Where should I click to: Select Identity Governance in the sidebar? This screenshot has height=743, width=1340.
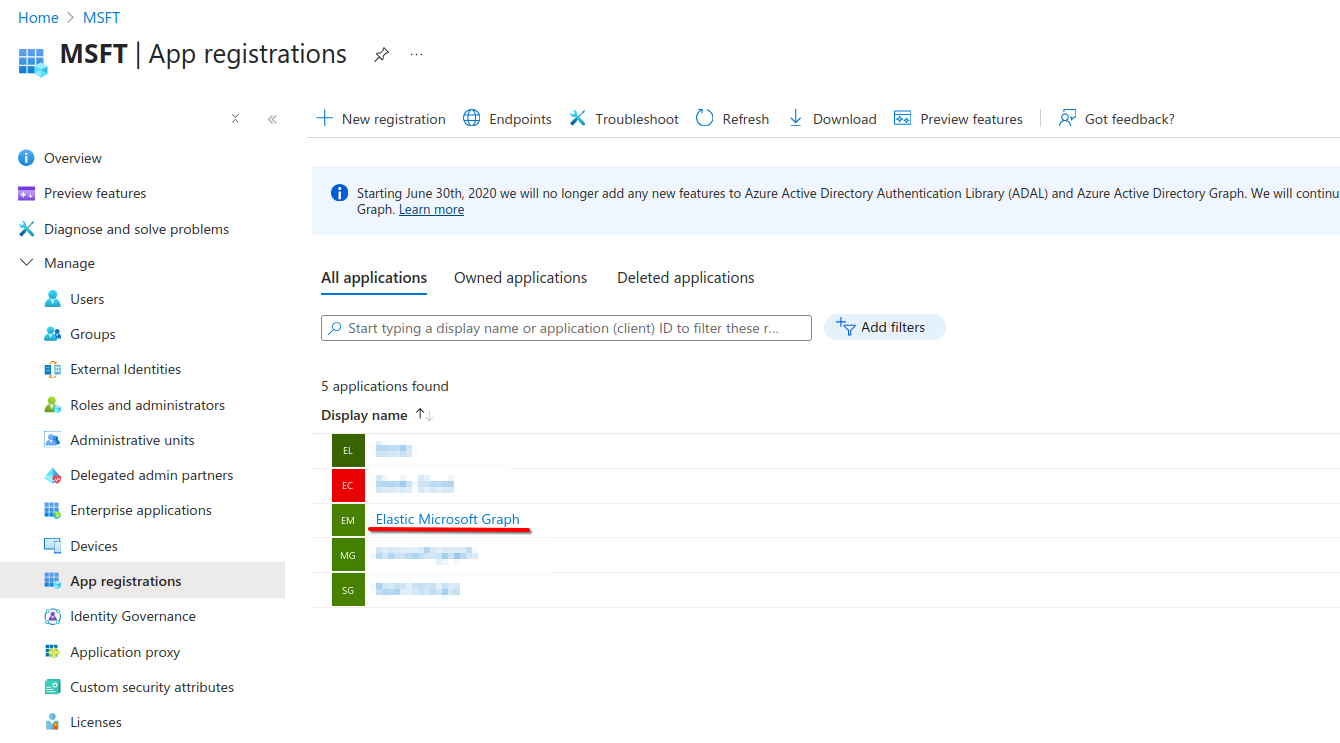tap(134, 616)
